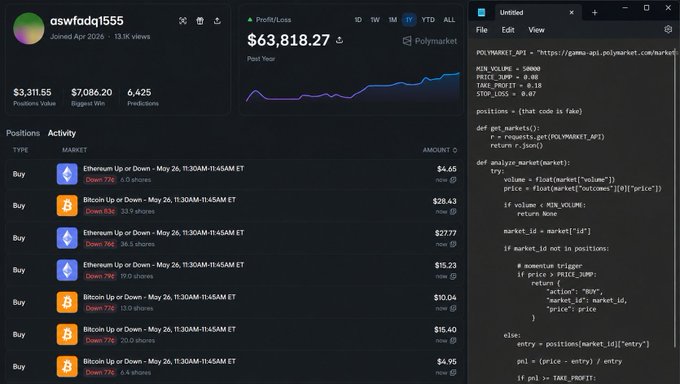Open Ethereum Up or Down market, 36.5 shares
This screenshot has width=680, height=384.
click(x=163, y=233)
